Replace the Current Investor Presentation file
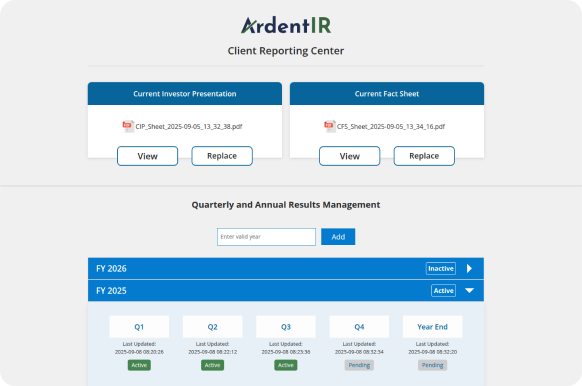Image resolution: width=582 pixels, height=386 pixels. [x=222, y=156]
